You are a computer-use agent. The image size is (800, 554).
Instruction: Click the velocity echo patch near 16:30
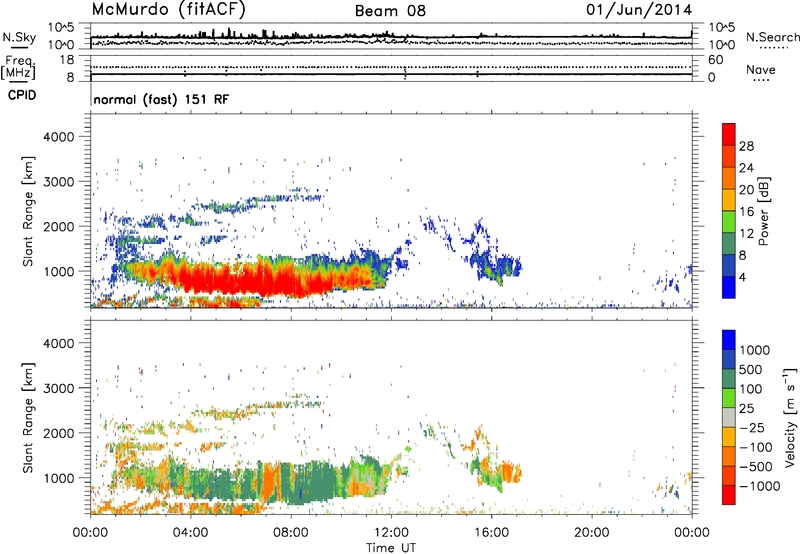(x=509, y=472)
